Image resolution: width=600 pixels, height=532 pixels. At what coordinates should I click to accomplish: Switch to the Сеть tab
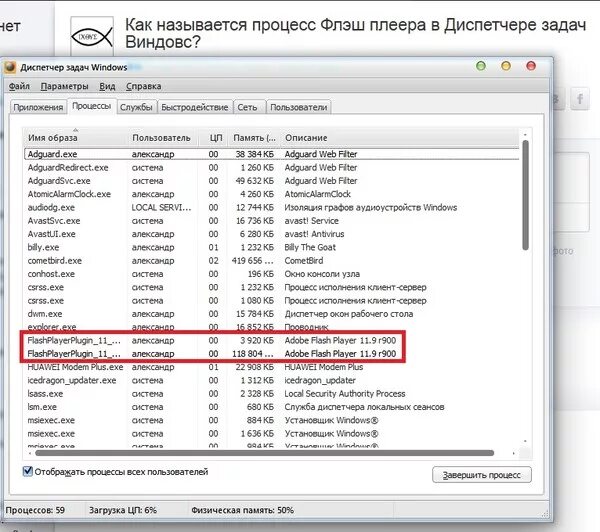[247, 107]
